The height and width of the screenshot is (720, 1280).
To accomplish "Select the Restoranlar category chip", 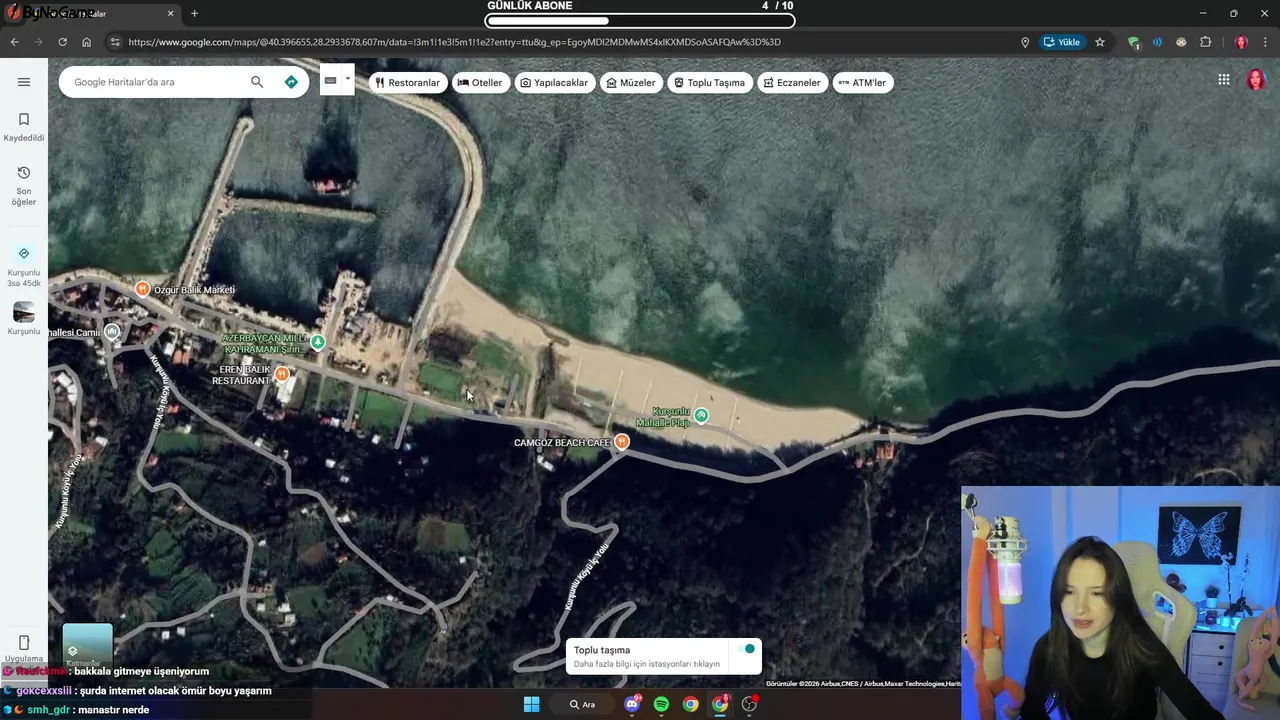I will point(407,83).
